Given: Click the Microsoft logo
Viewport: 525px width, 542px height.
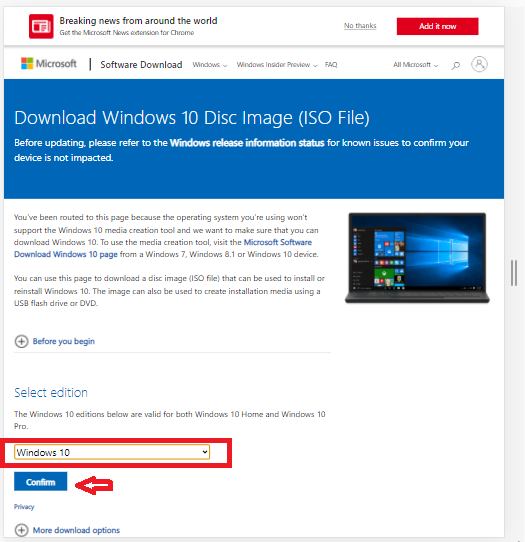Looking at the screenshot, I should tap(49, 64).
